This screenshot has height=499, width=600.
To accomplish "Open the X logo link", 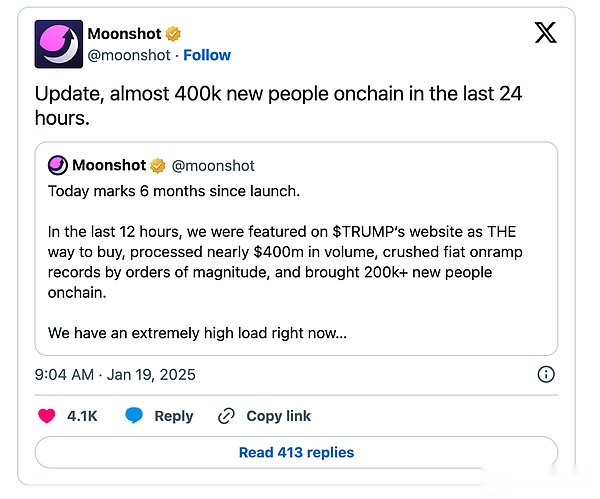I will (545, 33).
